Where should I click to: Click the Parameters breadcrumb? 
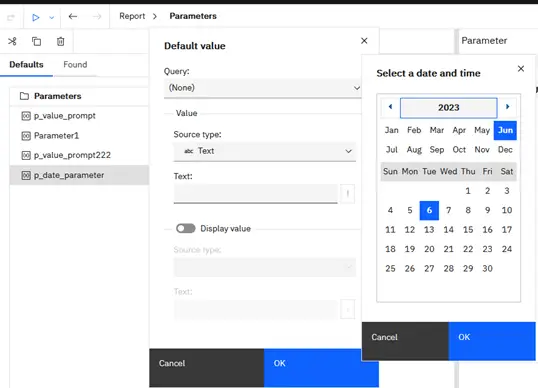pos(193,16)
